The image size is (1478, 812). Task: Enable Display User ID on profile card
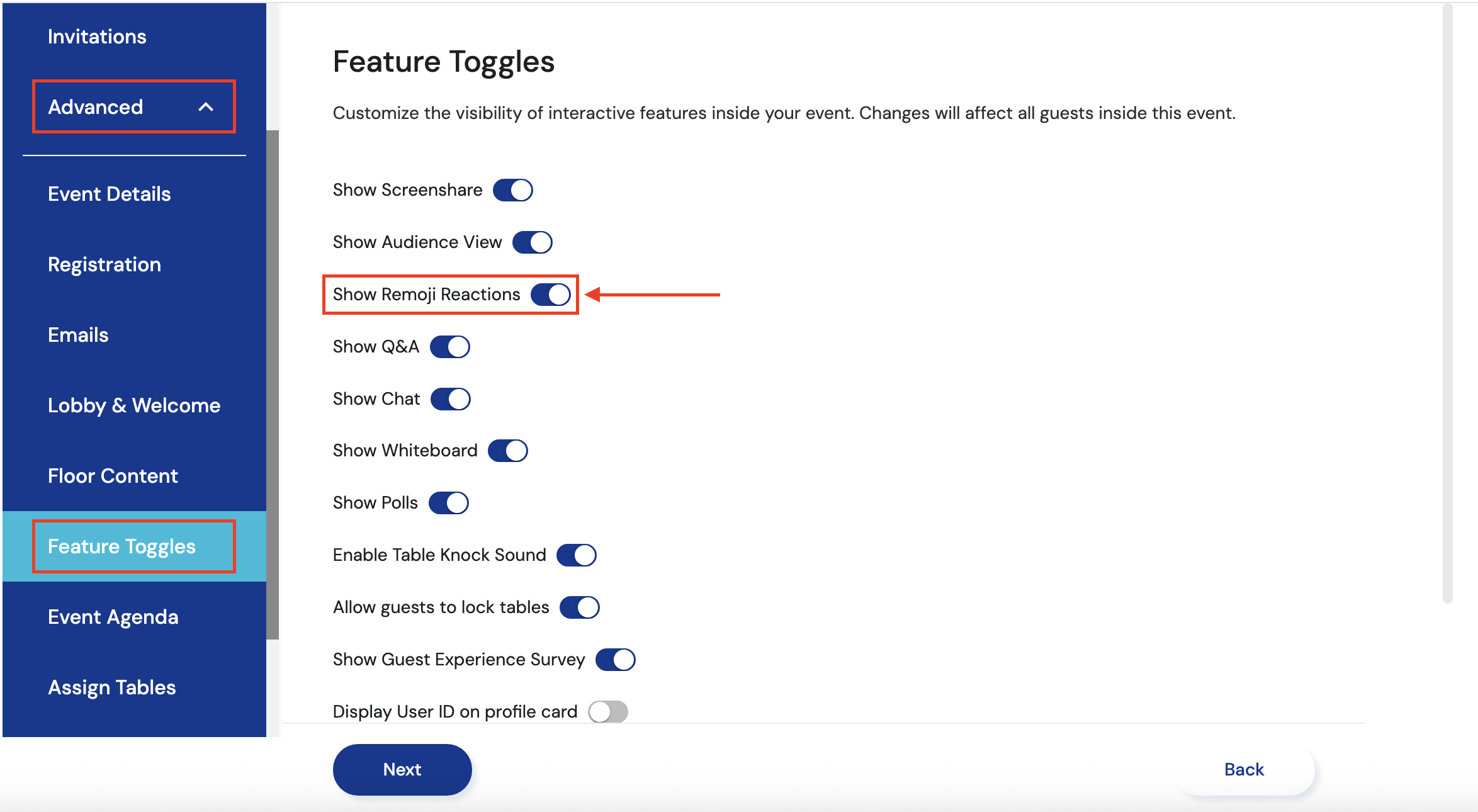[x=607, y=712]
